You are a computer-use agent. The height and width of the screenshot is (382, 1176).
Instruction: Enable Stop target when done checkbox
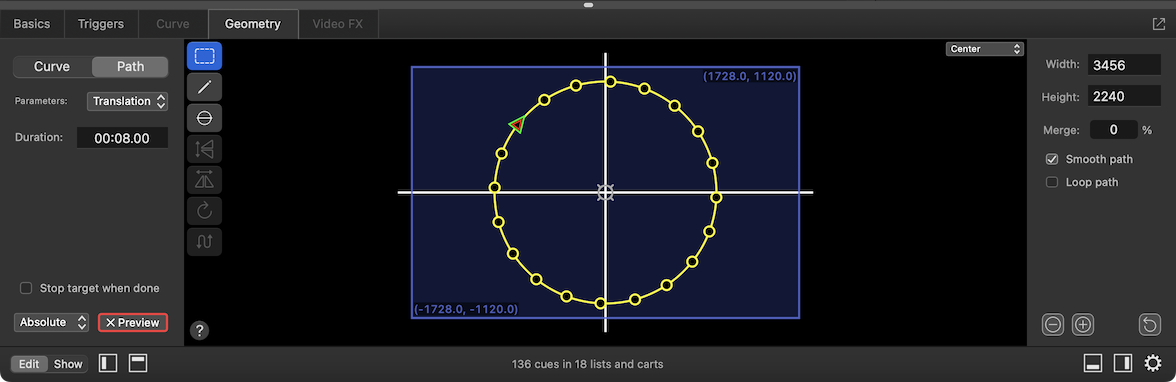pos(26,288)
